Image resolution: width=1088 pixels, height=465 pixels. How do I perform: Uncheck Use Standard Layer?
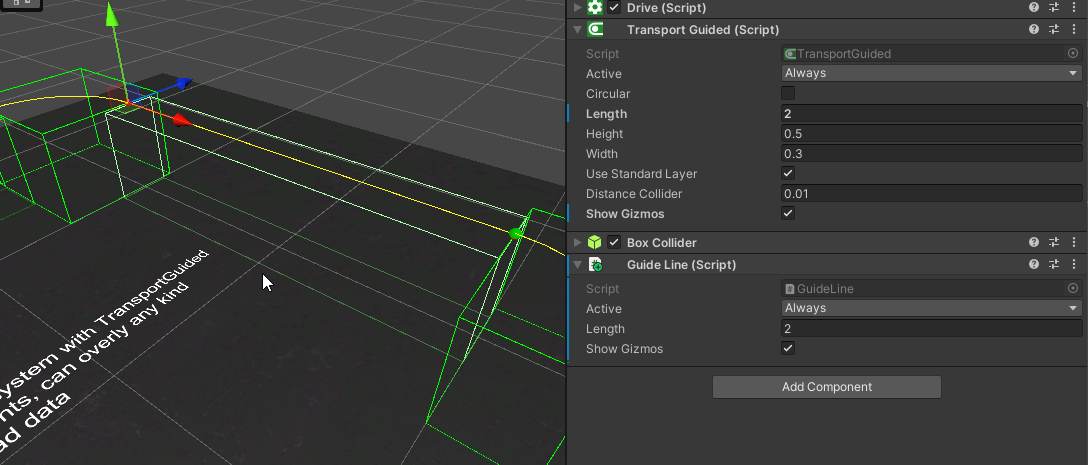(x=788, y=174)
